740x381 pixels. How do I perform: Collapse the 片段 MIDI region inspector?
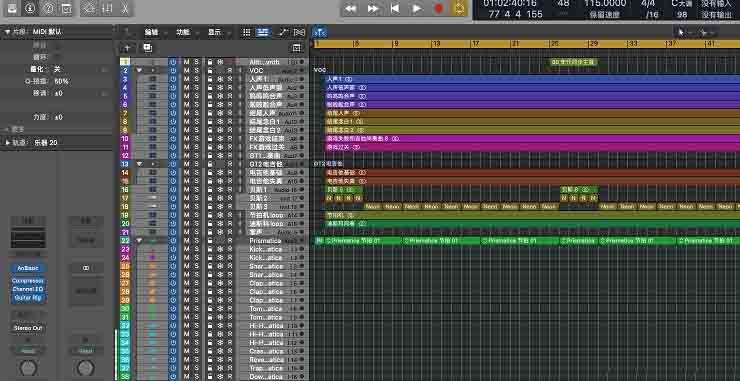click(8, 32)
